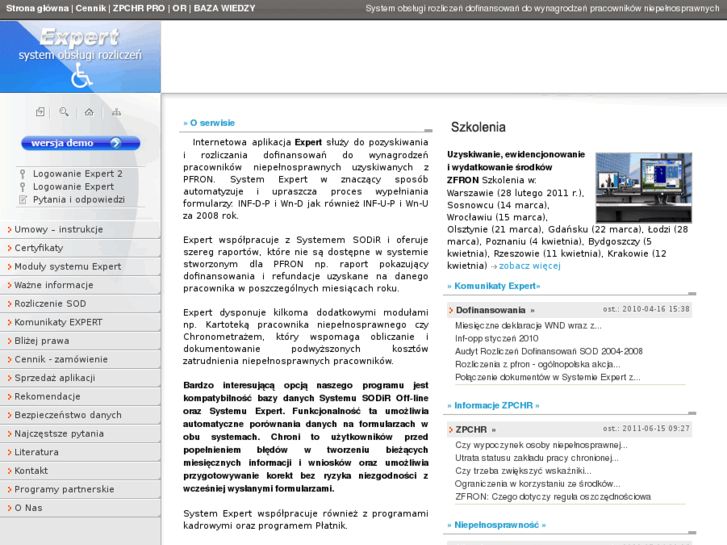
Task: Follow the zobacz więcej link under Szkolenia
Action: 529,266
